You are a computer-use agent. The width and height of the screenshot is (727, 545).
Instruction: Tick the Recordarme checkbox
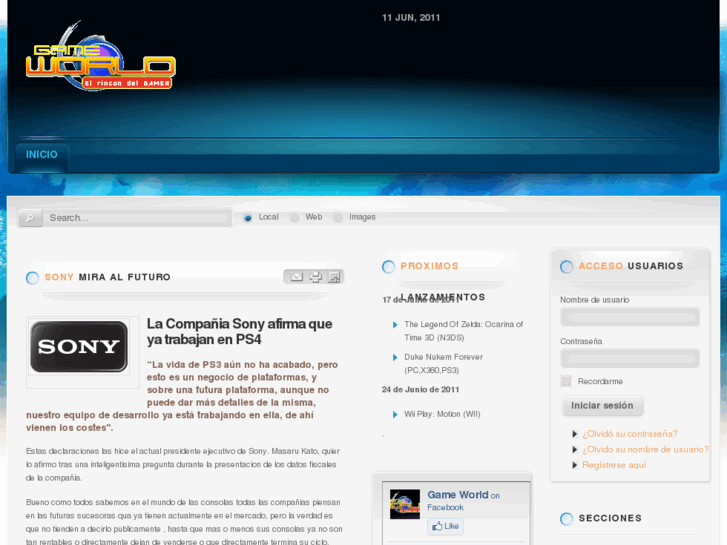tap(566, 381)
